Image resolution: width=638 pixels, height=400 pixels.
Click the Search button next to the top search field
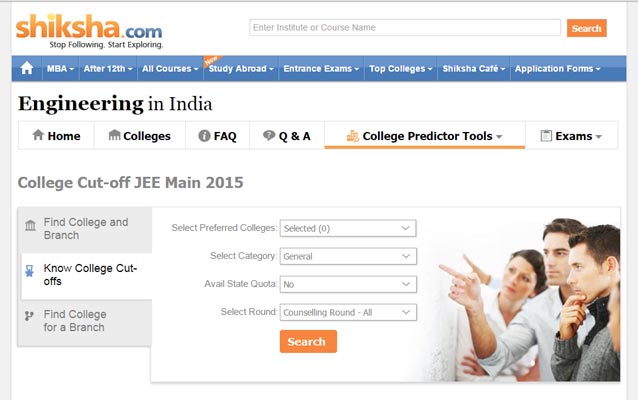pyautogui.click(x=586, y=28)
